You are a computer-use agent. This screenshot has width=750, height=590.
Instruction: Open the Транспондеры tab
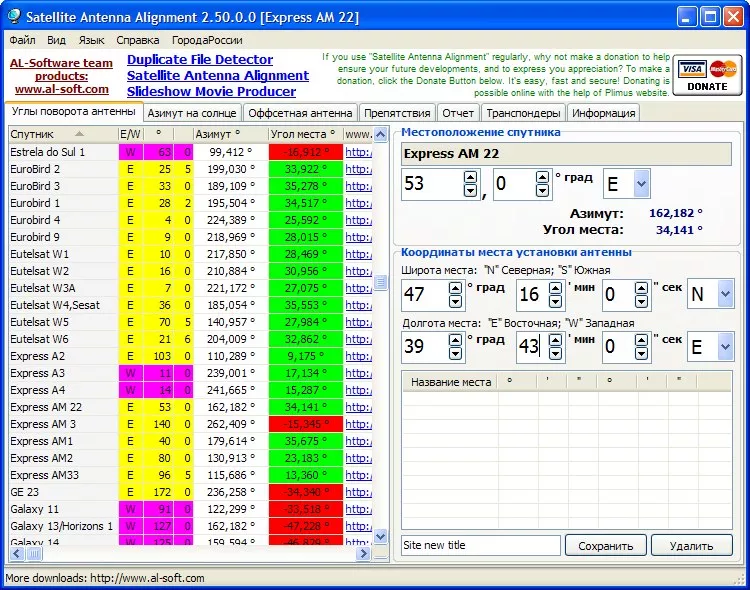(522, 113)
